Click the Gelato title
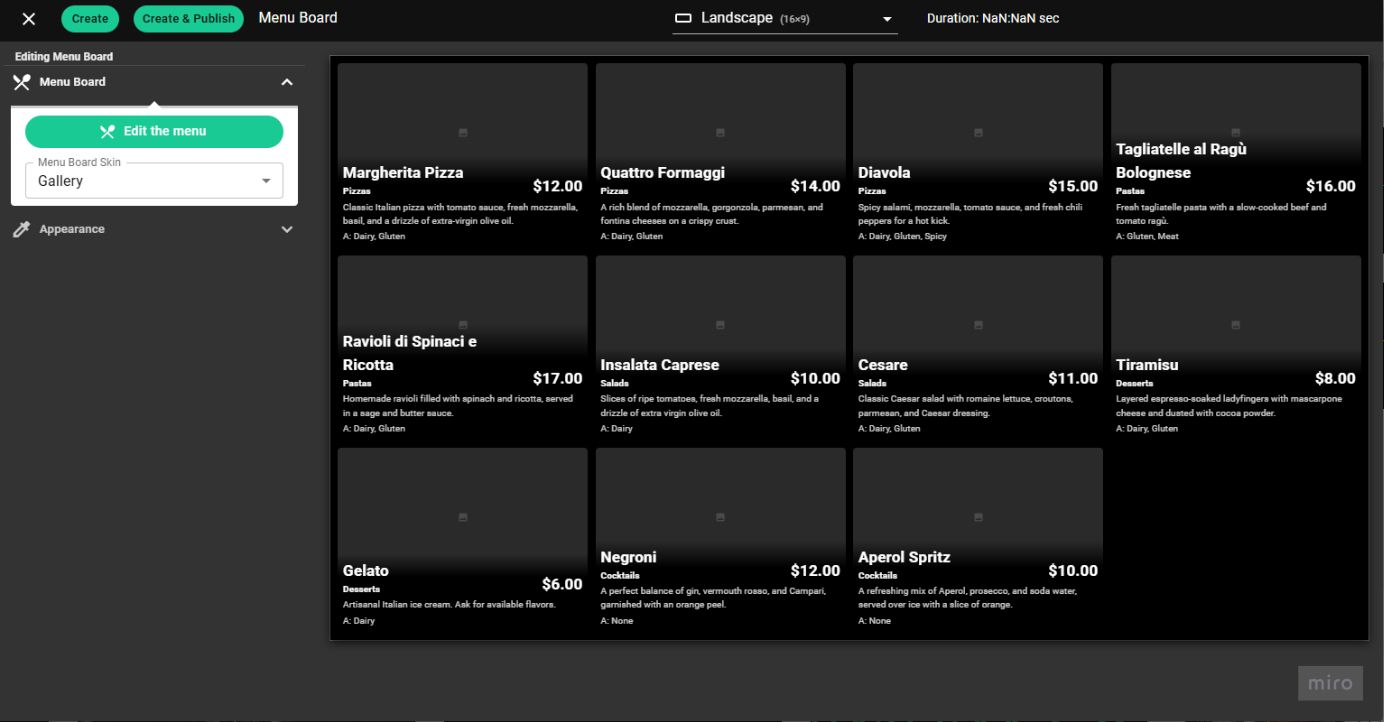 click(x=366, y=571)
